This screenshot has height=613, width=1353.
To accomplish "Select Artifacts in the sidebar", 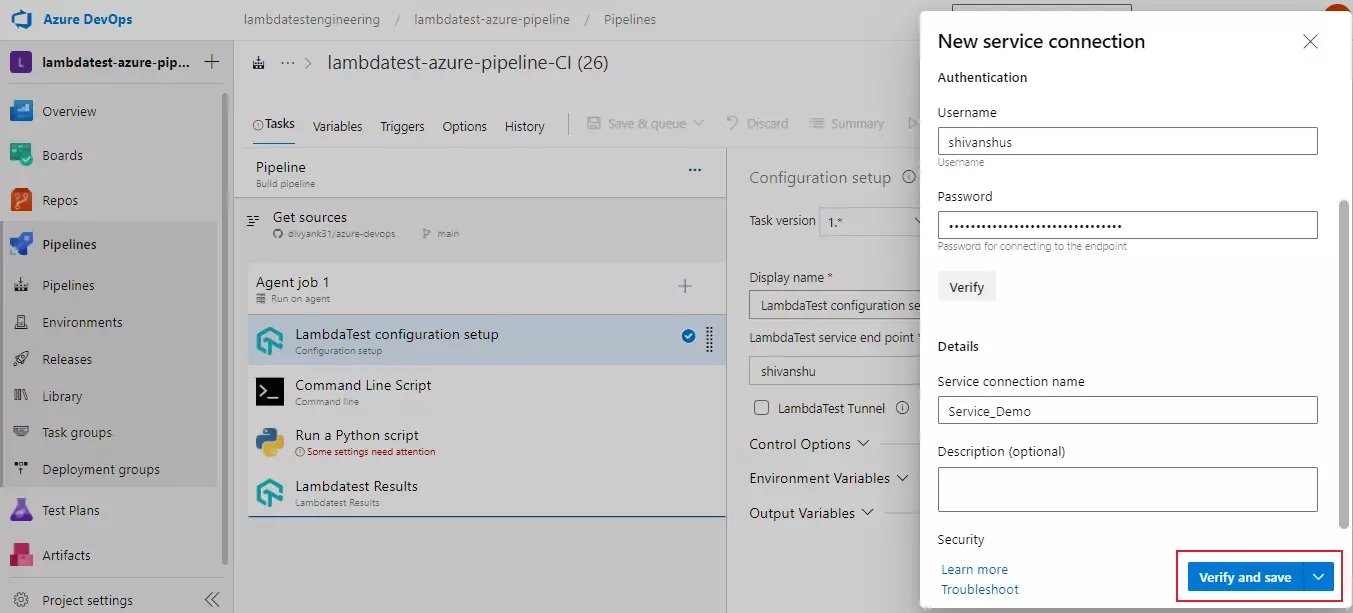I will [65, 554].
